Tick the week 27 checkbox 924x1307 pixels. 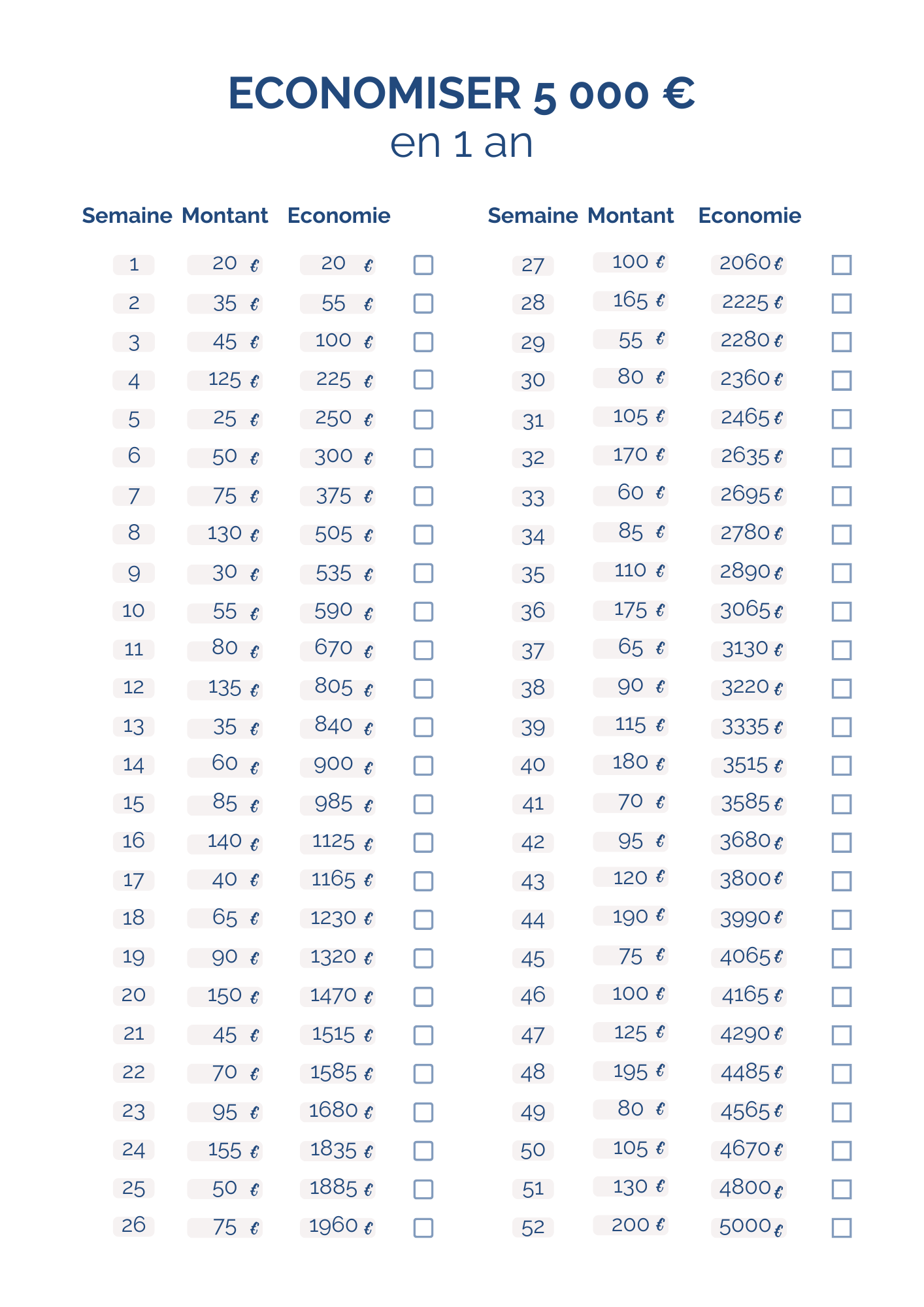click(842, 265)
